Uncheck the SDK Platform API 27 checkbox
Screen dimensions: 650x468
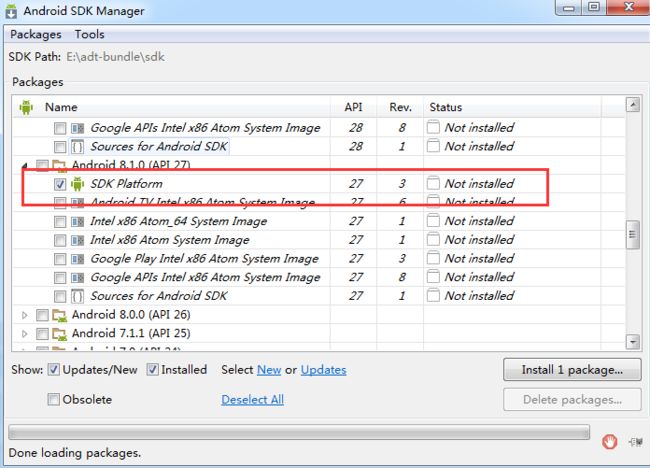pyautogui.click(x=60, y=184)
